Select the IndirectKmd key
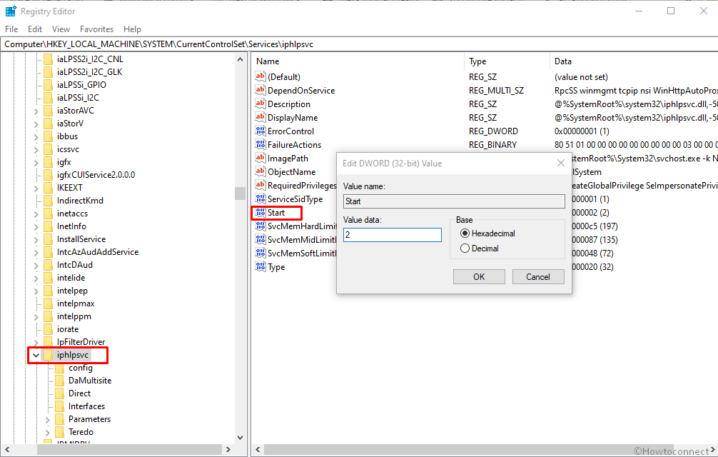Screen dimensions: 718x457 click(80, 201)
